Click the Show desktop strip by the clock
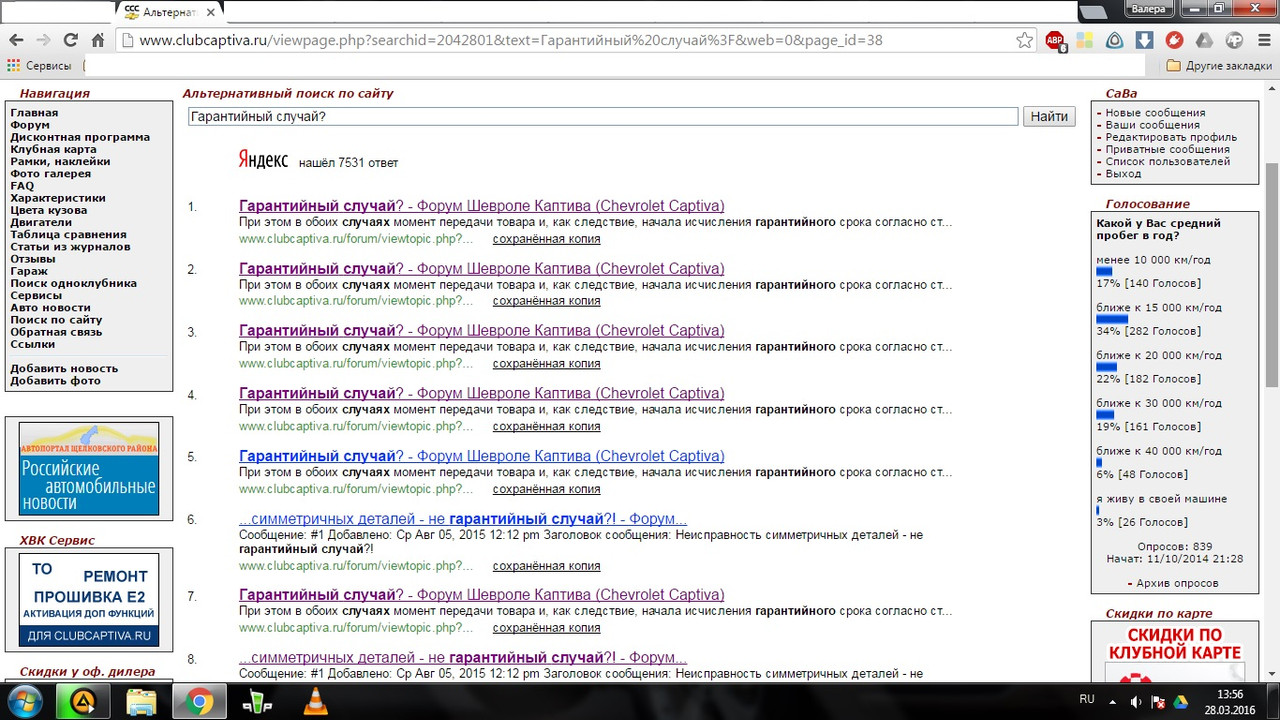The width and height of the screenshot is (1280, 720). 1274,702
